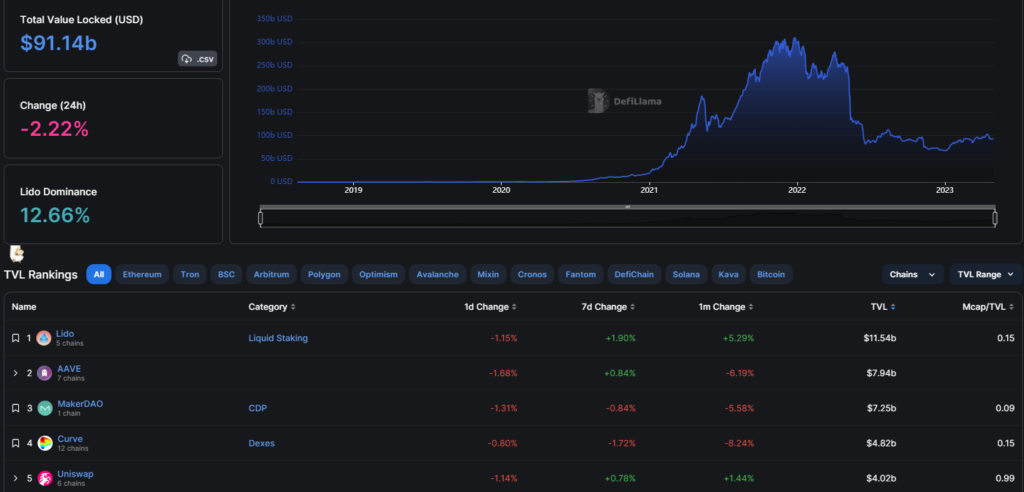Click the 2022 peak on TVL chart
The width and height of the screenshot is (1024, 492).
click(794, 39)
